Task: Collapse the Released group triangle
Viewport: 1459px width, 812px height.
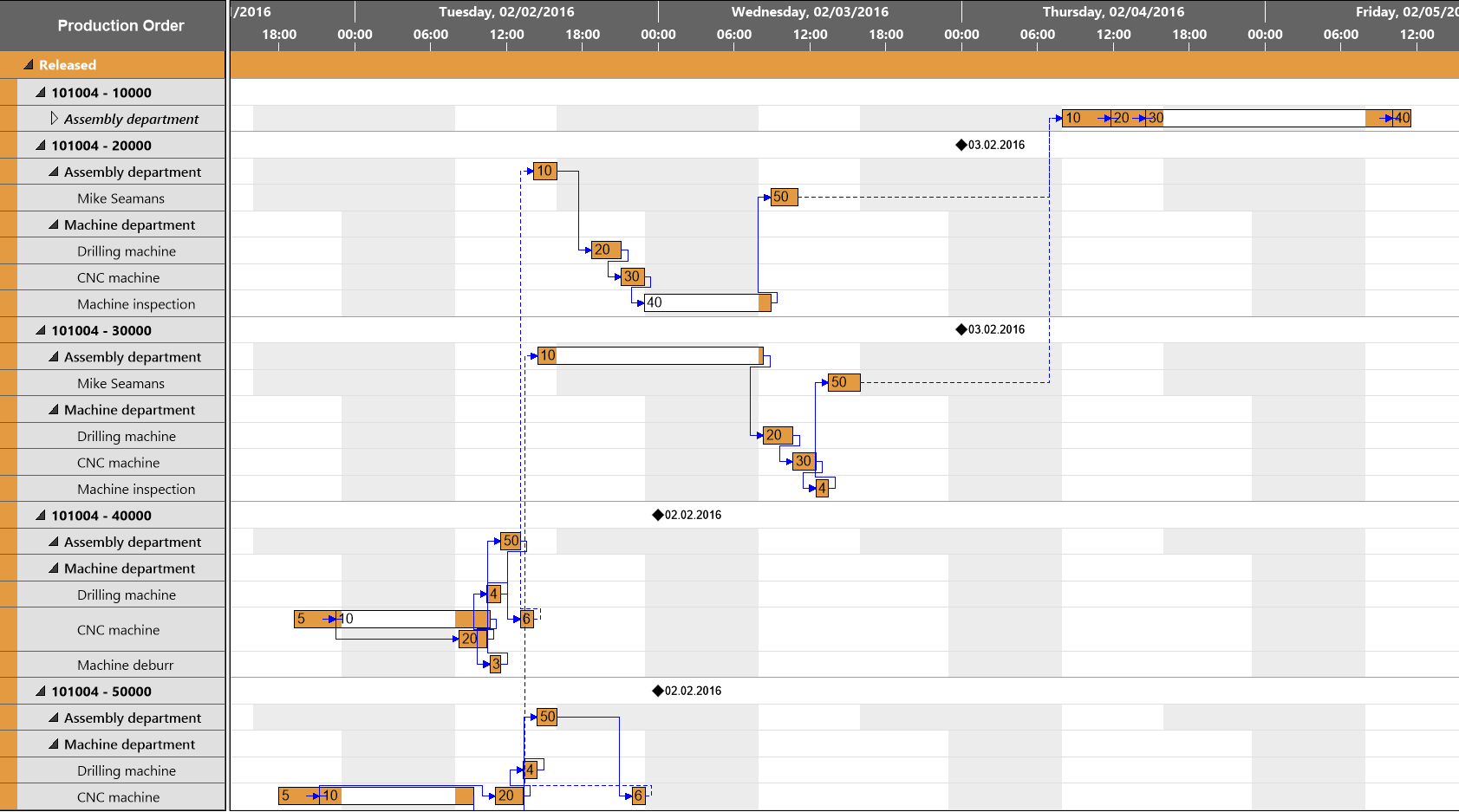Action: 29,65
